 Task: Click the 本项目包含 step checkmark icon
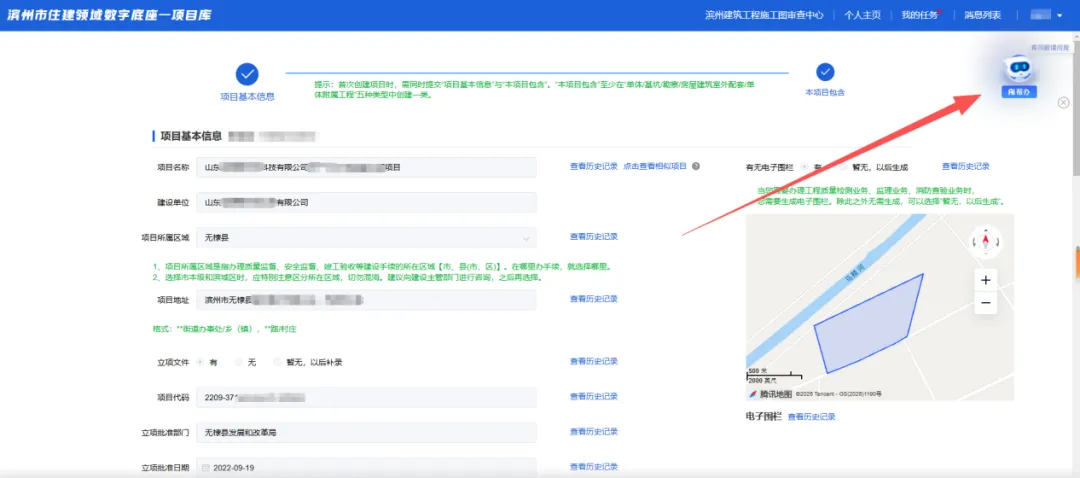(825, 72)
